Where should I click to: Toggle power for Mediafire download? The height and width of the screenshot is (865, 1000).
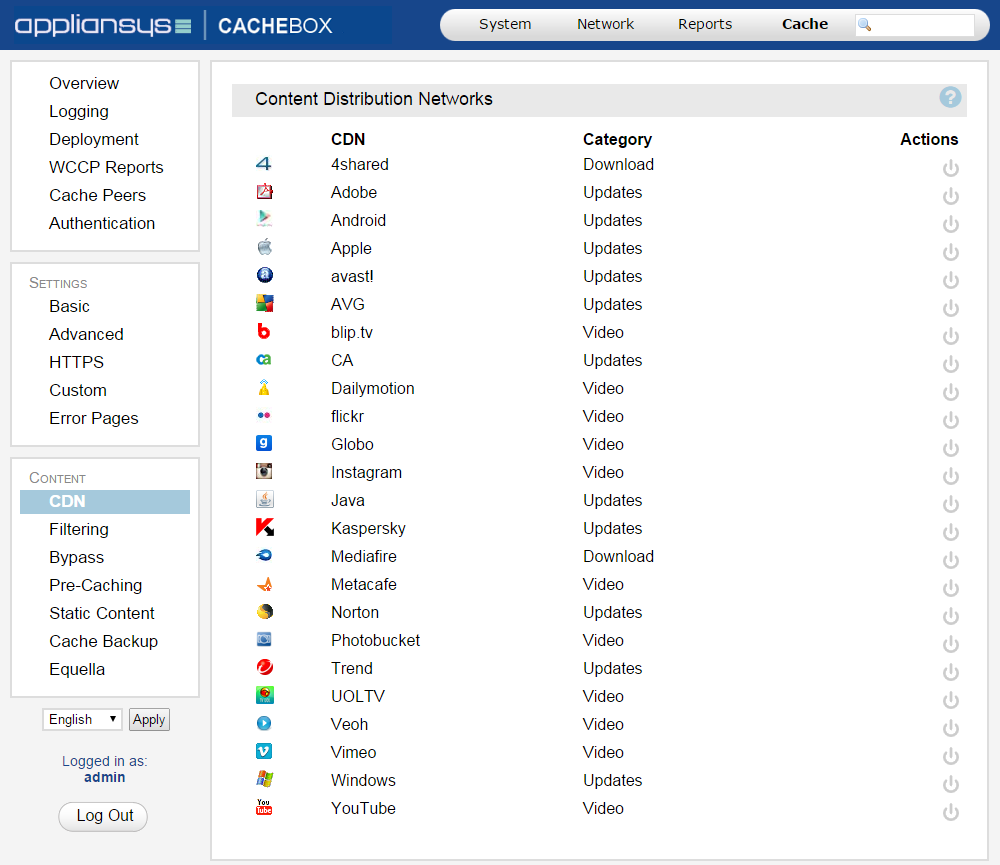[950, 560]
